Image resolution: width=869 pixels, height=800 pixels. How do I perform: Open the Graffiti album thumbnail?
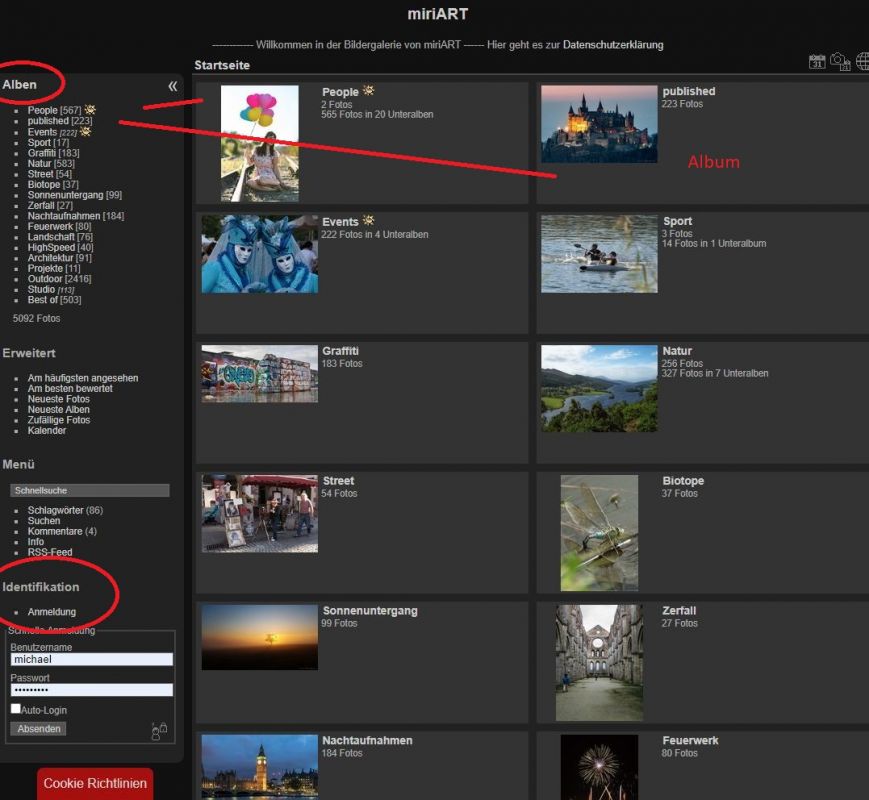(259, 374)
